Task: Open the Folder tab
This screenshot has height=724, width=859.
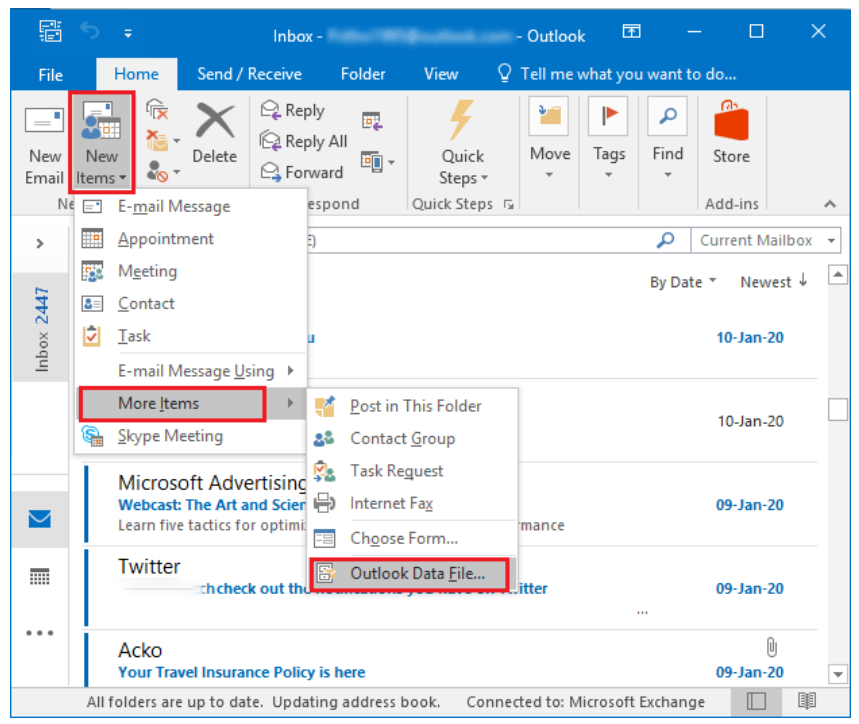Action: (363, 74)
